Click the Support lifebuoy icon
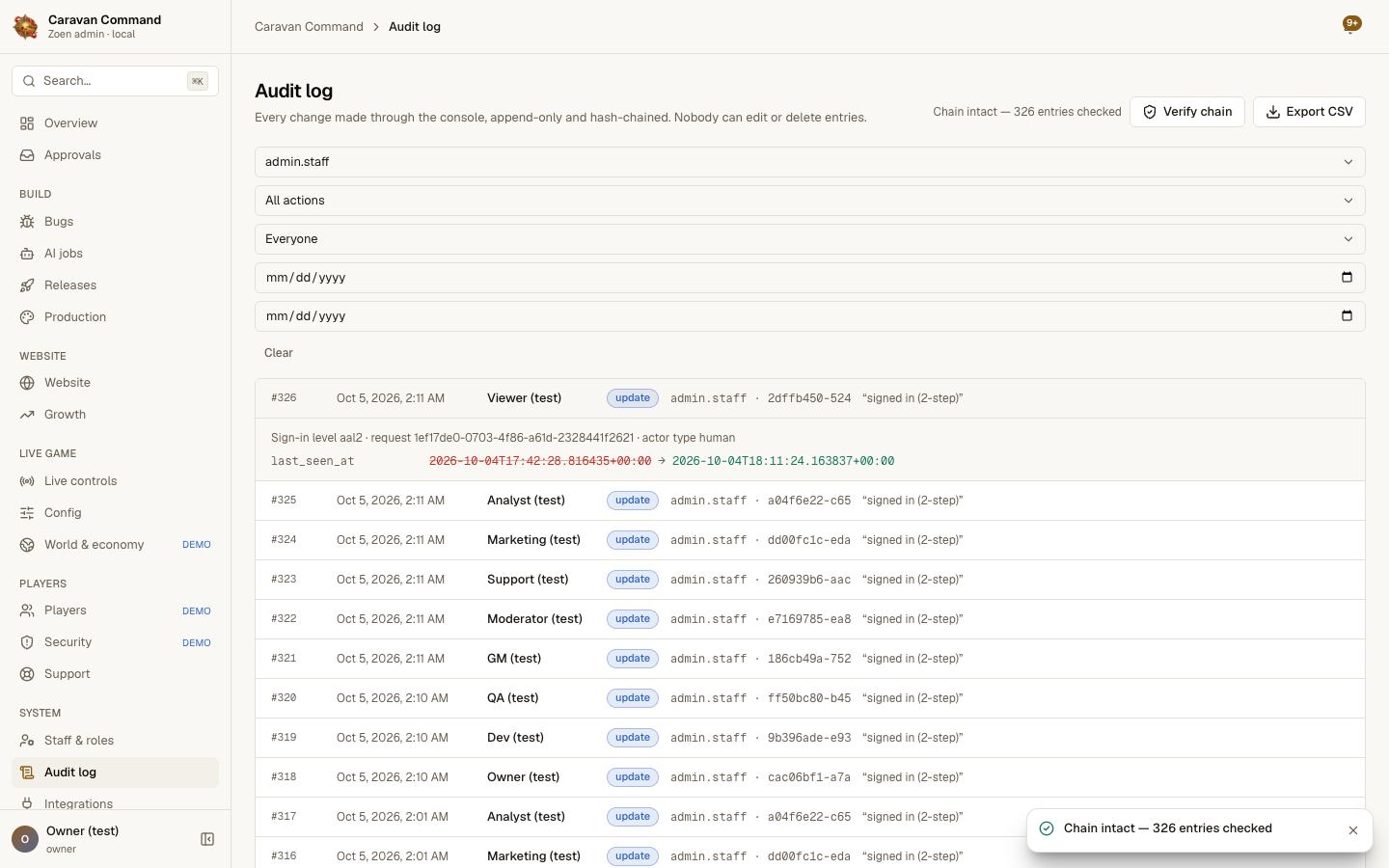Screen dimensions: 1389x868 (x=27, y=674)
